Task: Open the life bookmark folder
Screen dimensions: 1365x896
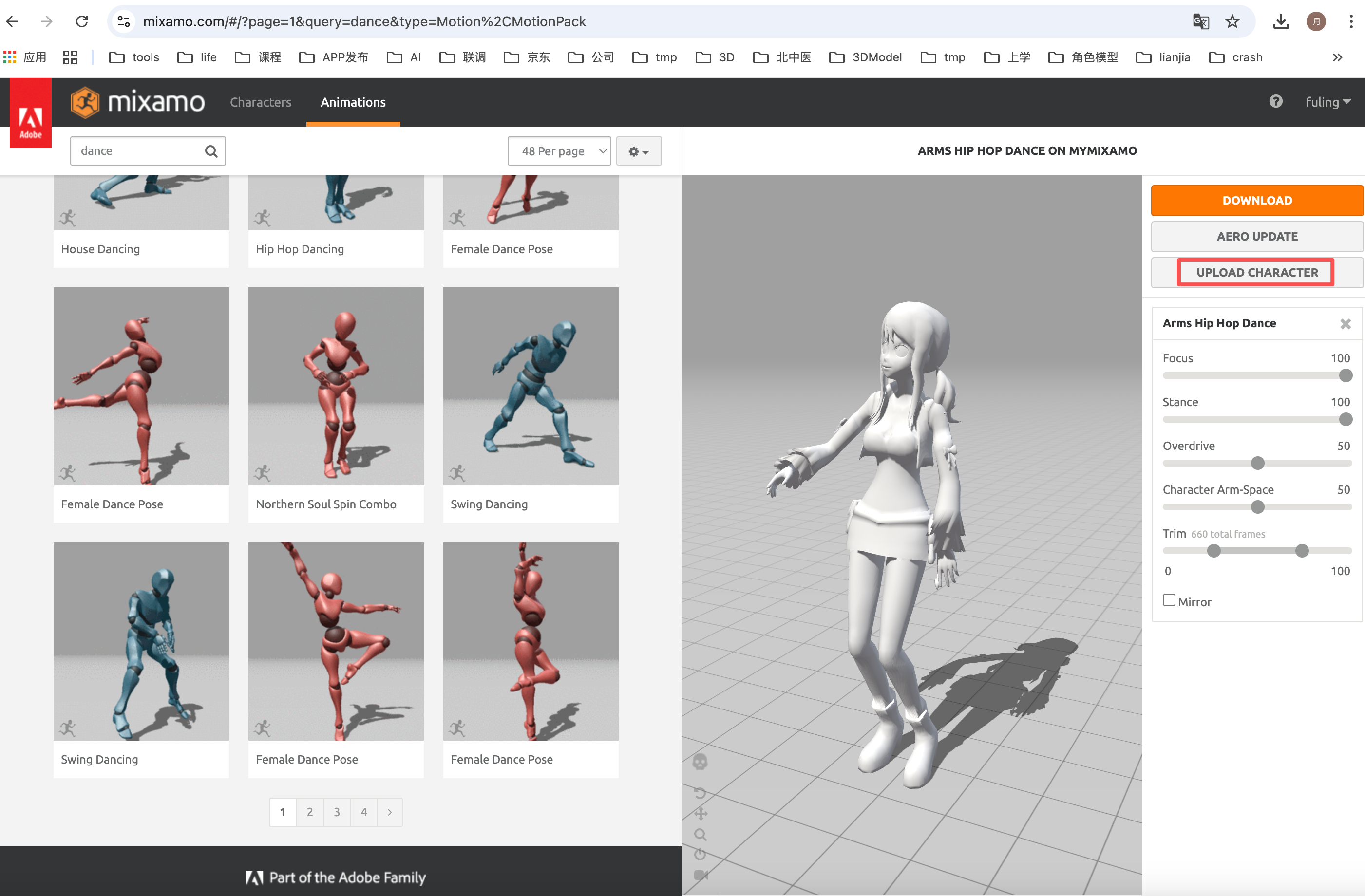Action: point(197,57)
